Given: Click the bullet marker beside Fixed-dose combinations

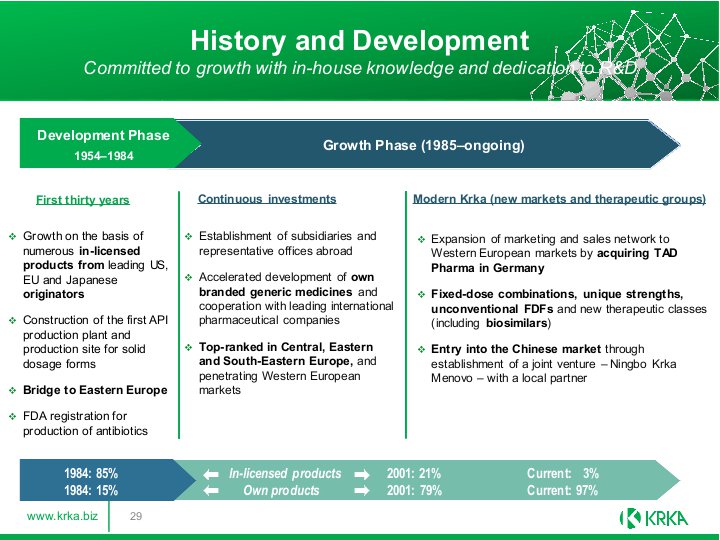Looking at the screenshot, I should coord(422,295).
